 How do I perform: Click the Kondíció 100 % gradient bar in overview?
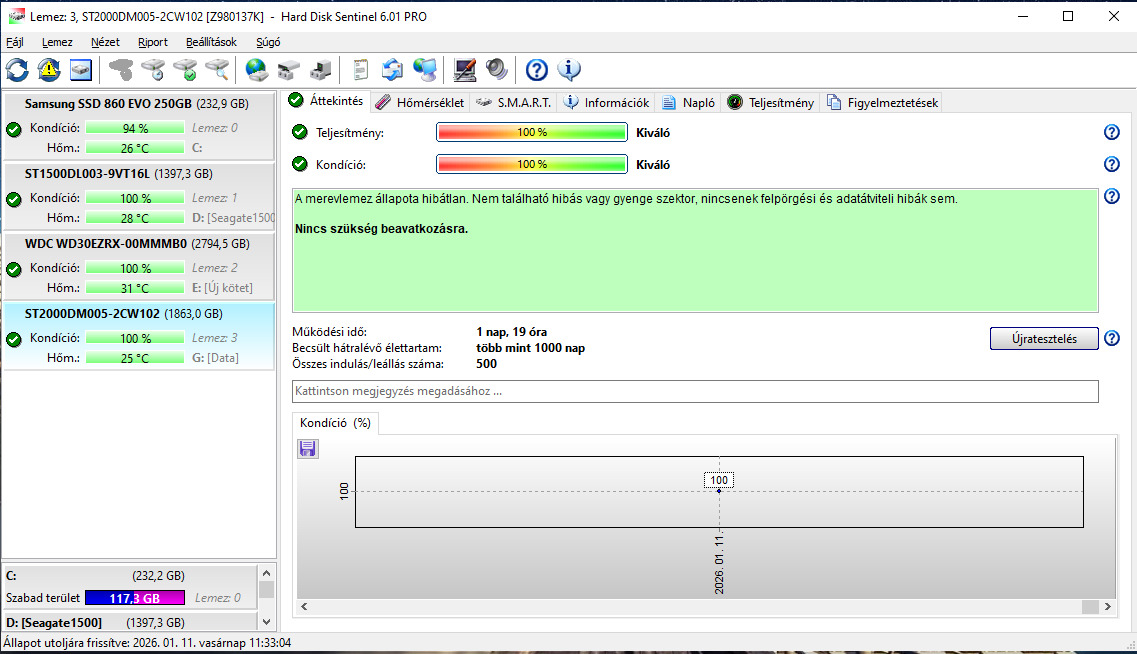point(532,165)
